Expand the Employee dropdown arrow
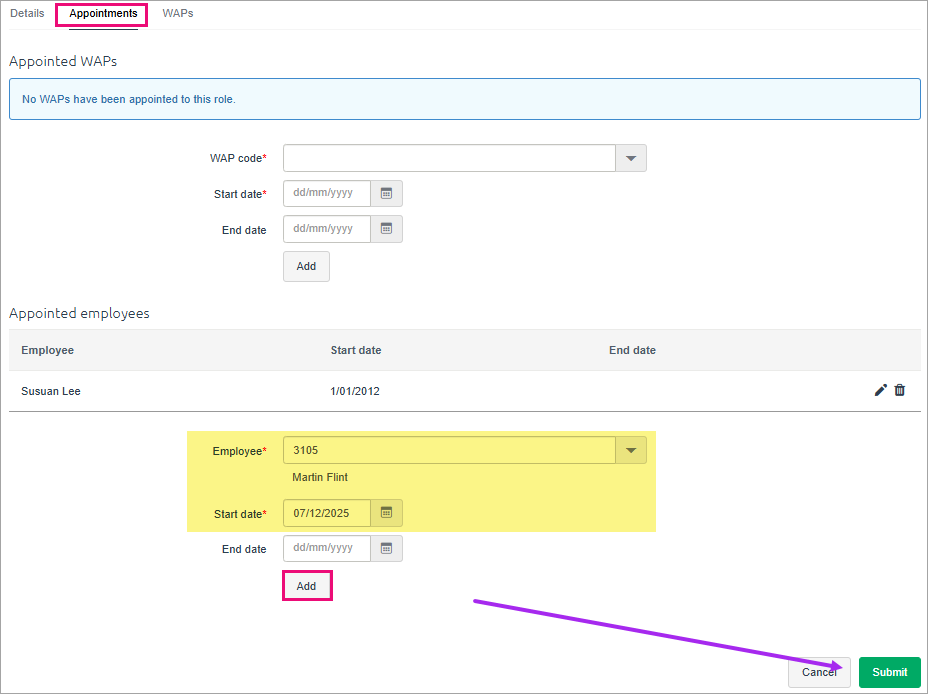Viewport: 928px width, 694px height. [630, 450]
